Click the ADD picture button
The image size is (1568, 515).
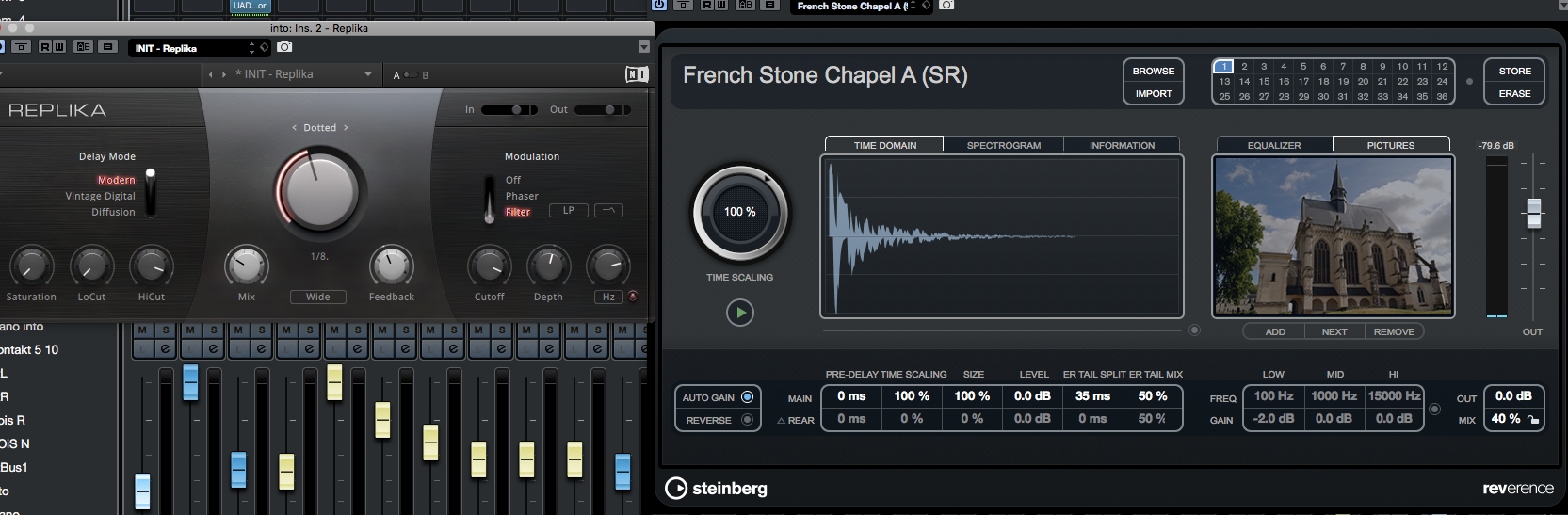pos(1275,331)
